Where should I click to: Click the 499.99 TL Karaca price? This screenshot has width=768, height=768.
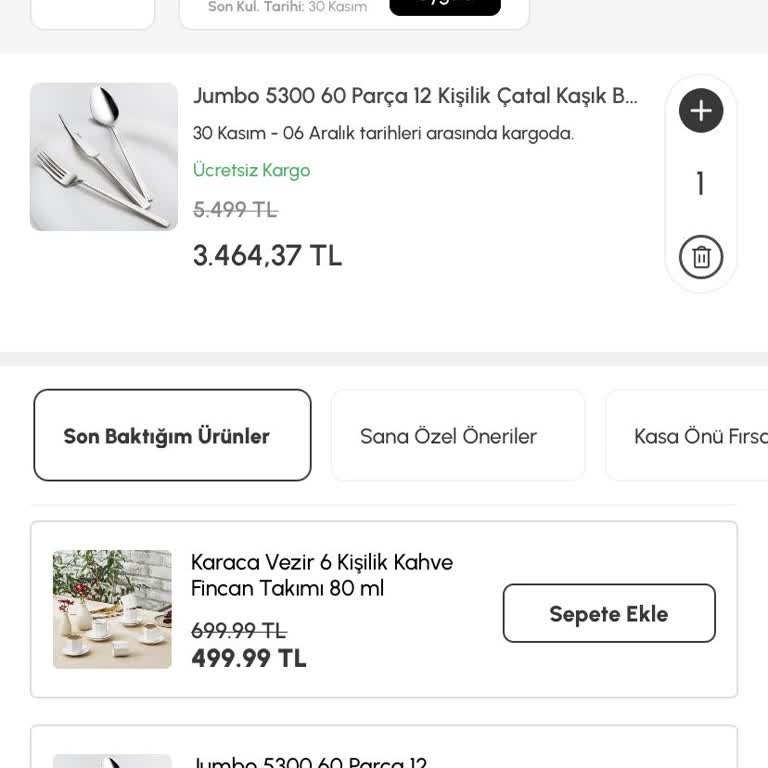(x=249, y=658)
